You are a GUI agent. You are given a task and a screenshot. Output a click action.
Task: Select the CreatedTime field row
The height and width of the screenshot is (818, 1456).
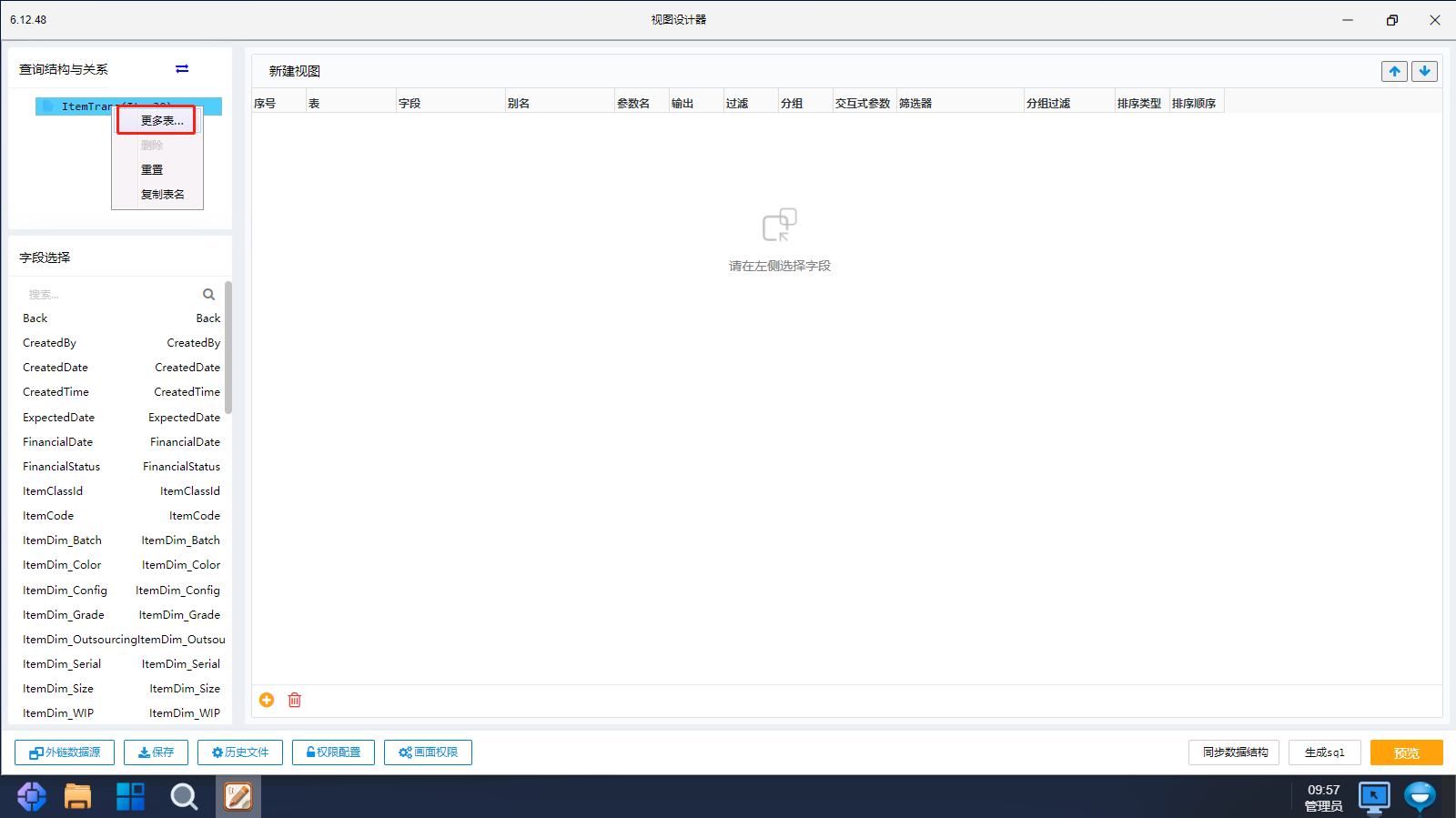point(121,392)
